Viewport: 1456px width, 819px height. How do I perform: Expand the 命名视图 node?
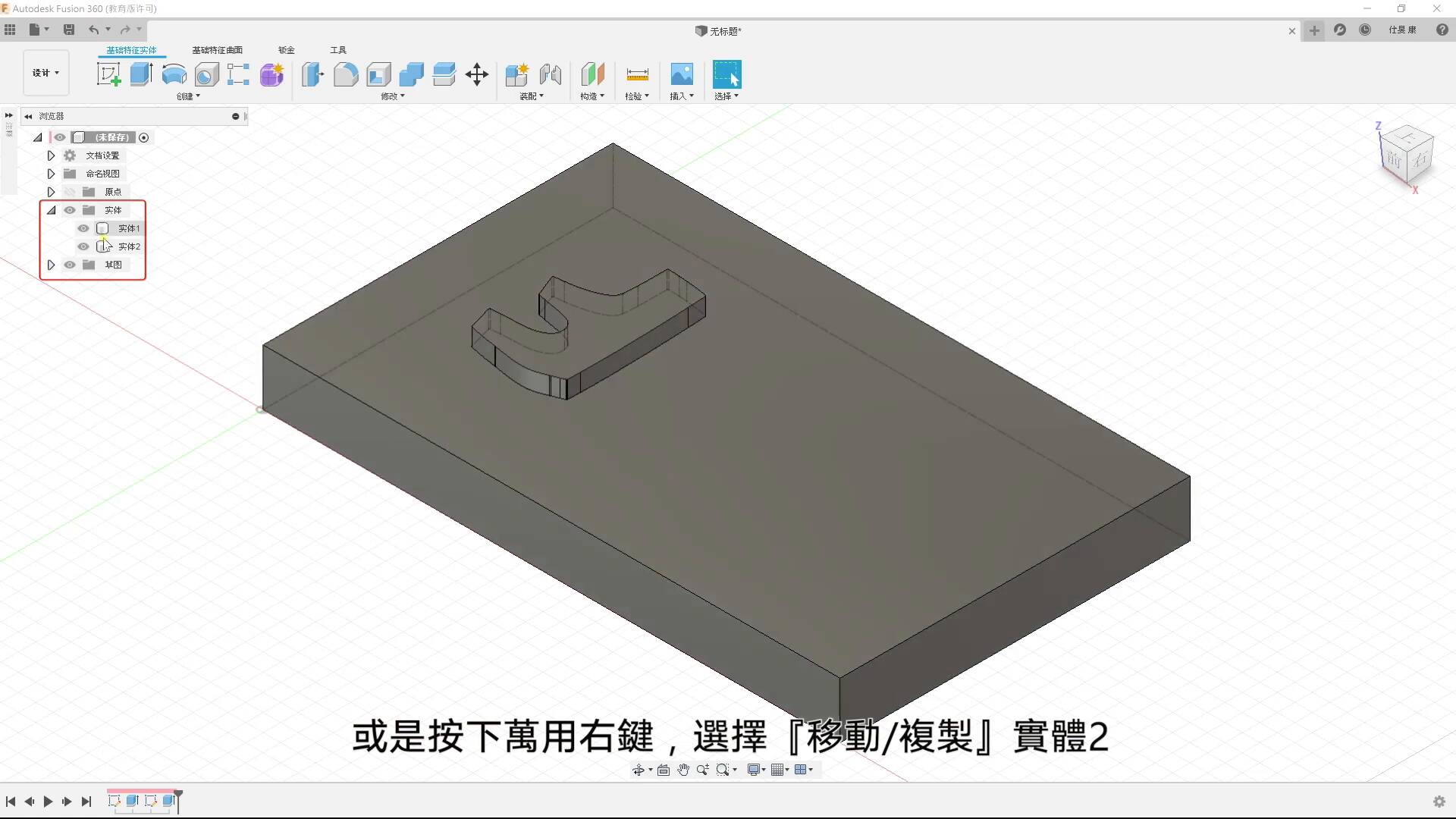pos(51,174)
